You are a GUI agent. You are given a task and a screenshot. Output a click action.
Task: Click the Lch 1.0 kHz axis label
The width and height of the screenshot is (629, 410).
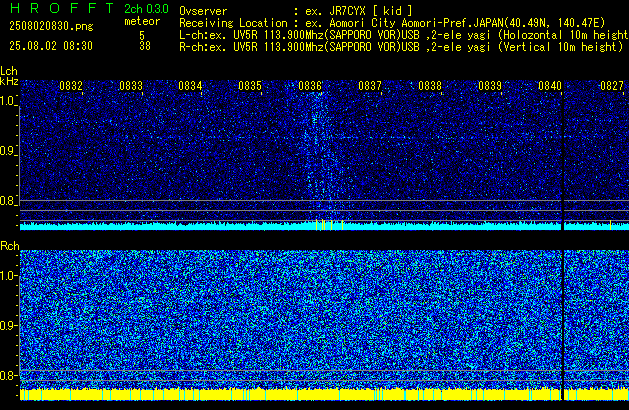point(8,101)
